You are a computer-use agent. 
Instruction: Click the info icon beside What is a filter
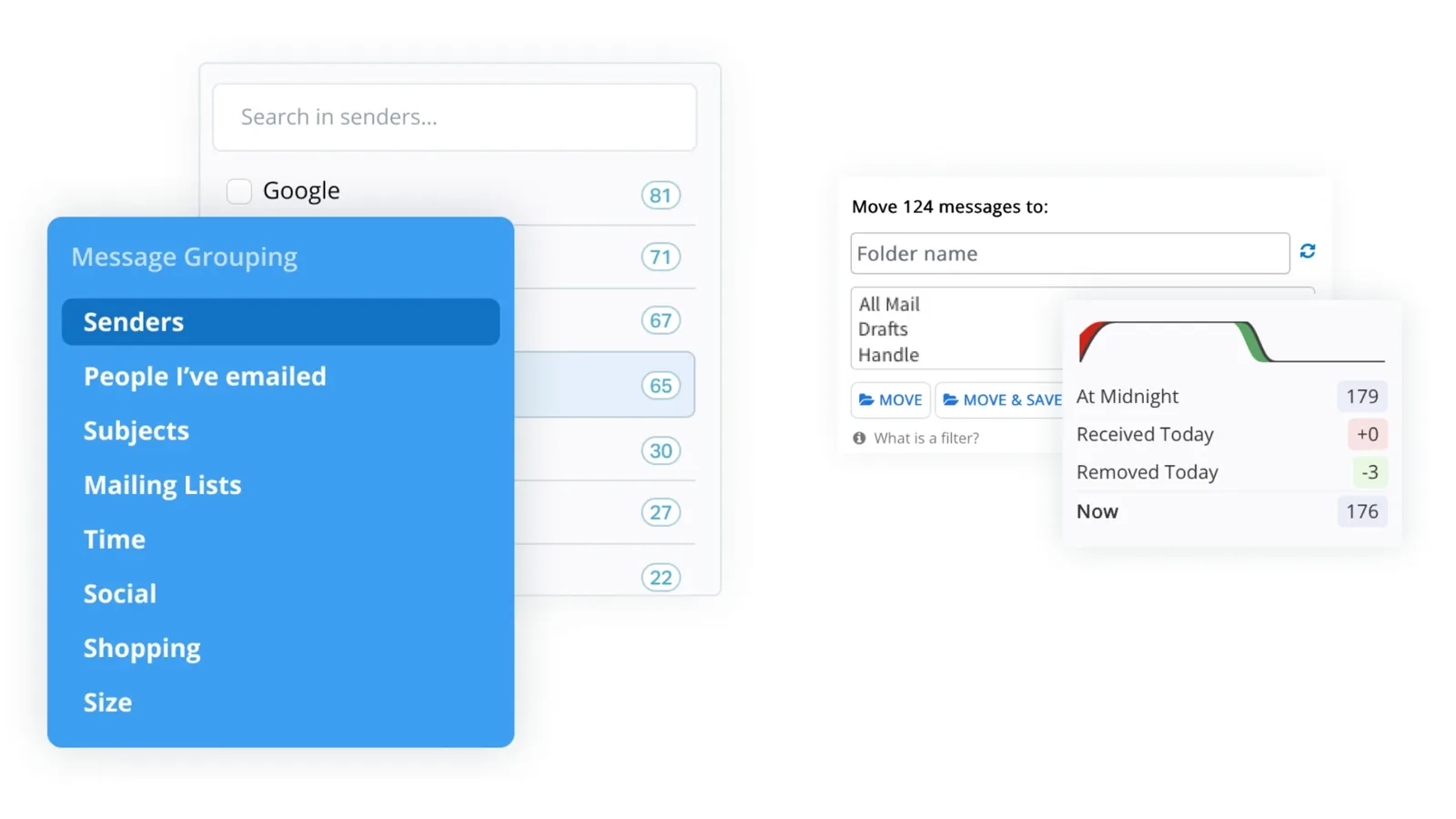(x=859, y=438)
